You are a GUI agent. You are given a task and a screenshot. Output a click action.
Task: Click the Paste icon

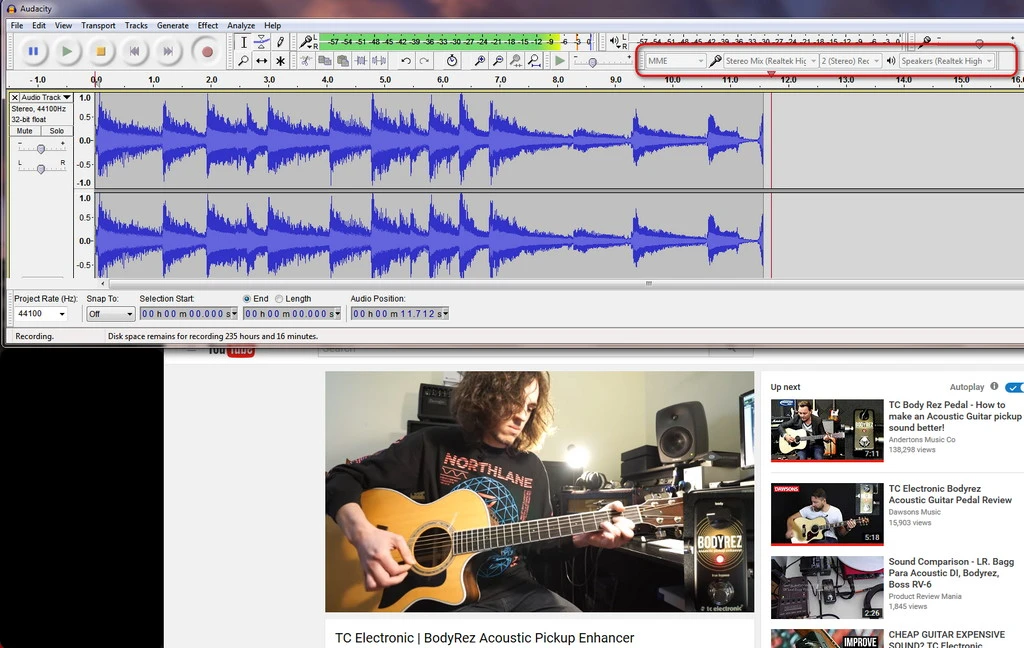342,61
